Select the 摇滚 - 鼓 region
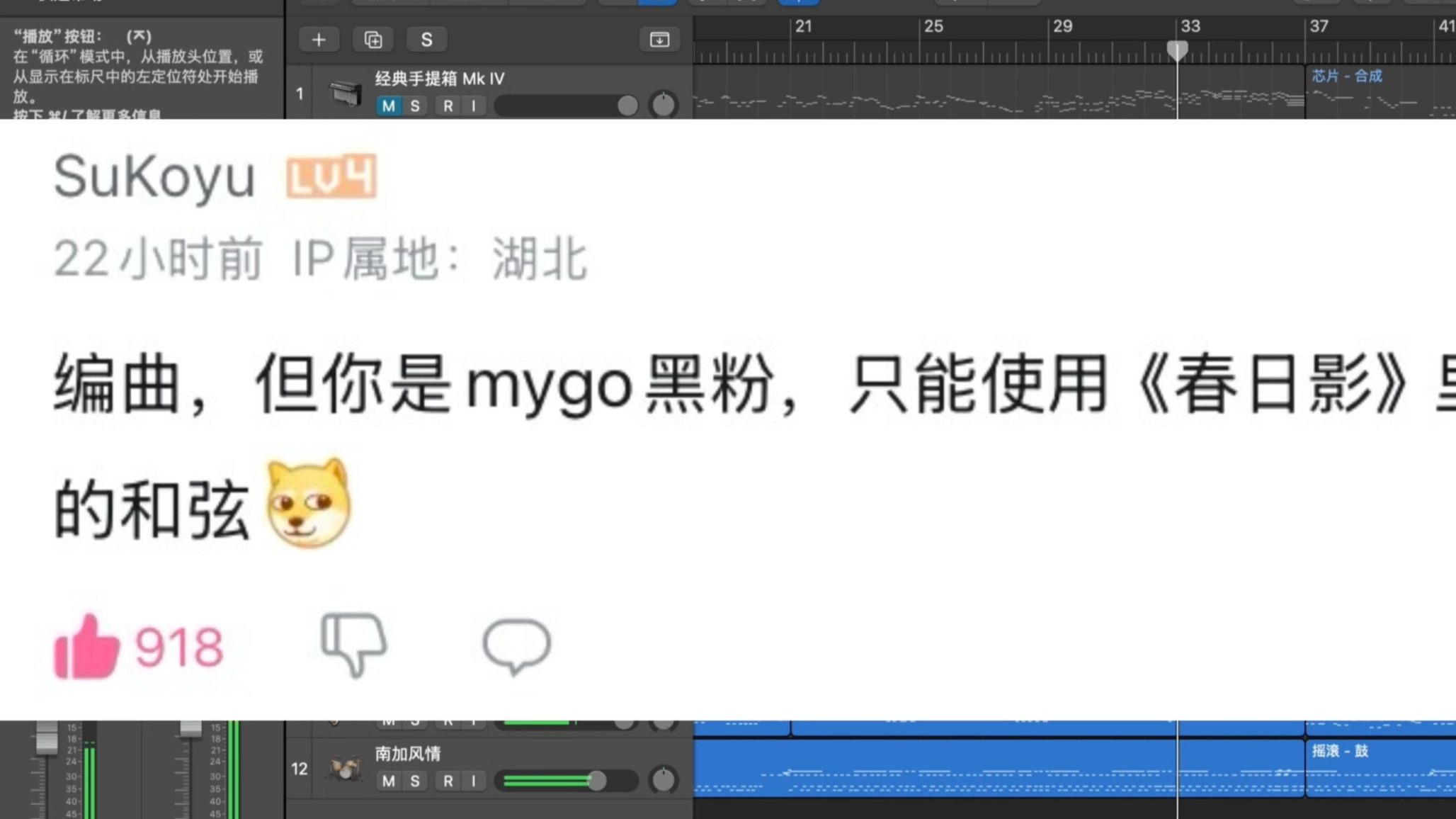This screenshot has width=1456, height=819. [1381, 768]
